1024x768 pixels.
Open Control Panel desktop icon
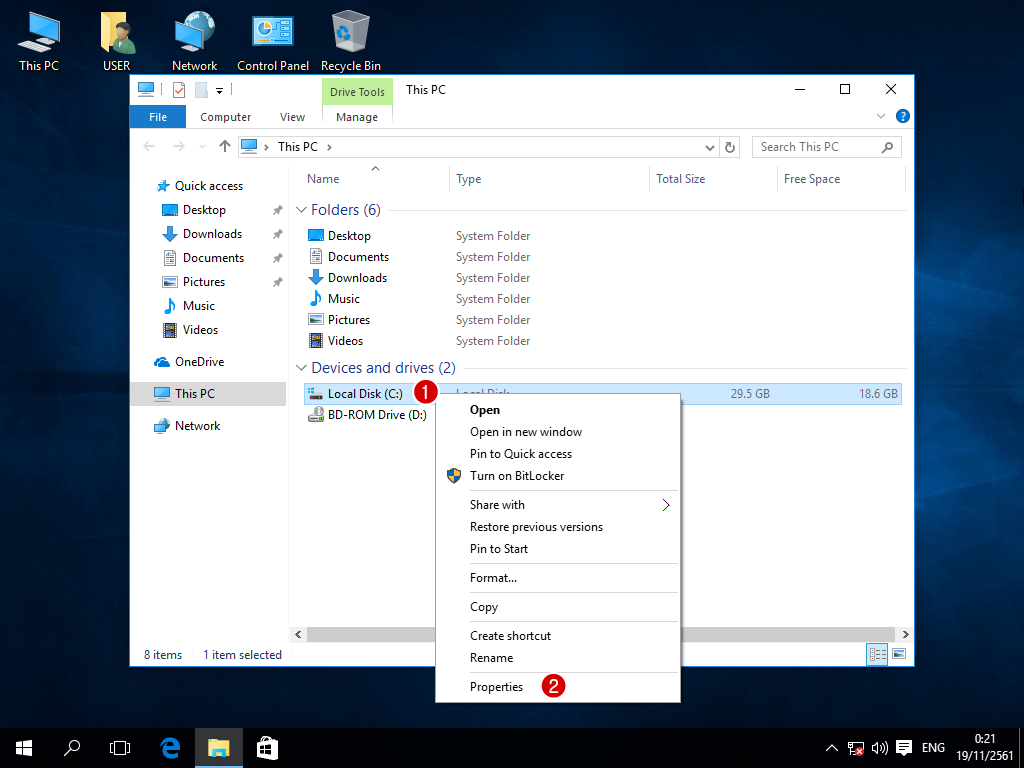click(x=272, y=42)
